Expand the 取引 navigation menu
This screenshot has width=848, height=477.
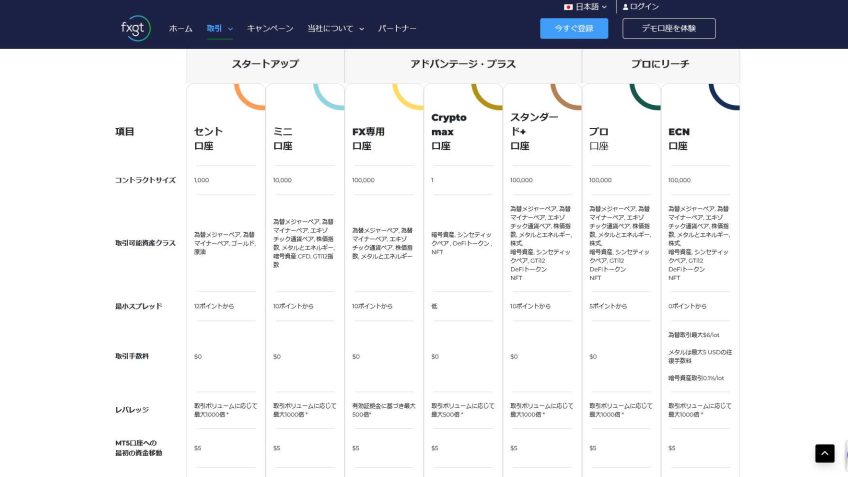tap(219, 29)
